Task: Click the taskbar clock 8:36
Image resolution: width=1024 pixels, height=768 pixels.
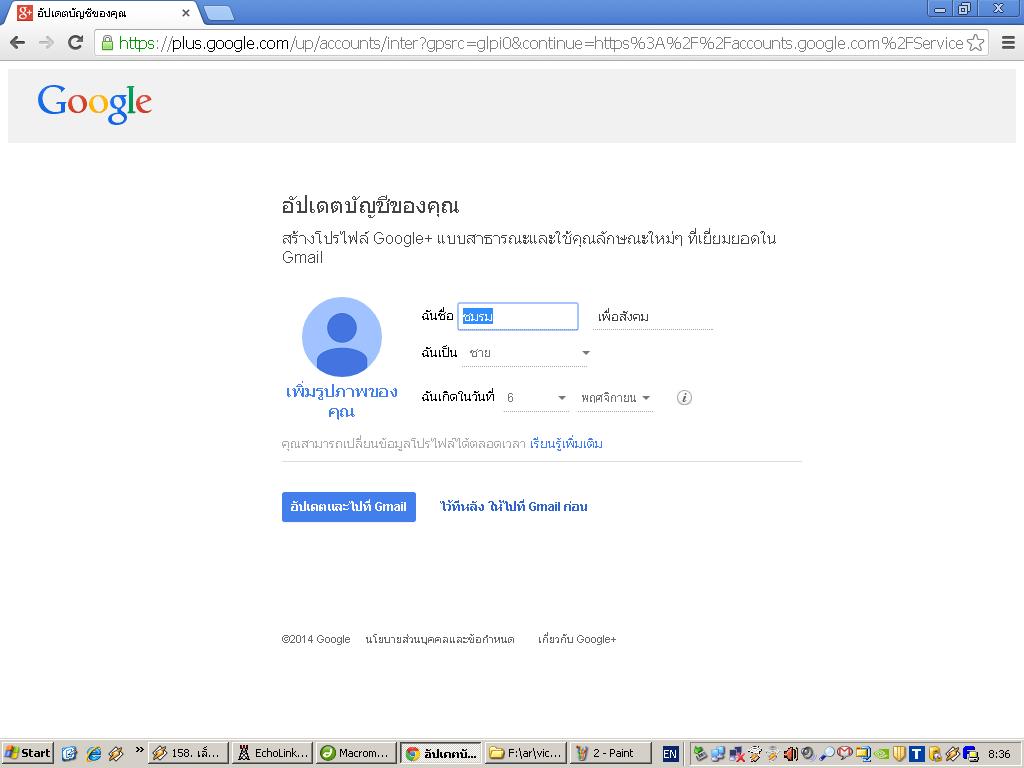Action: tap(999, 754)
